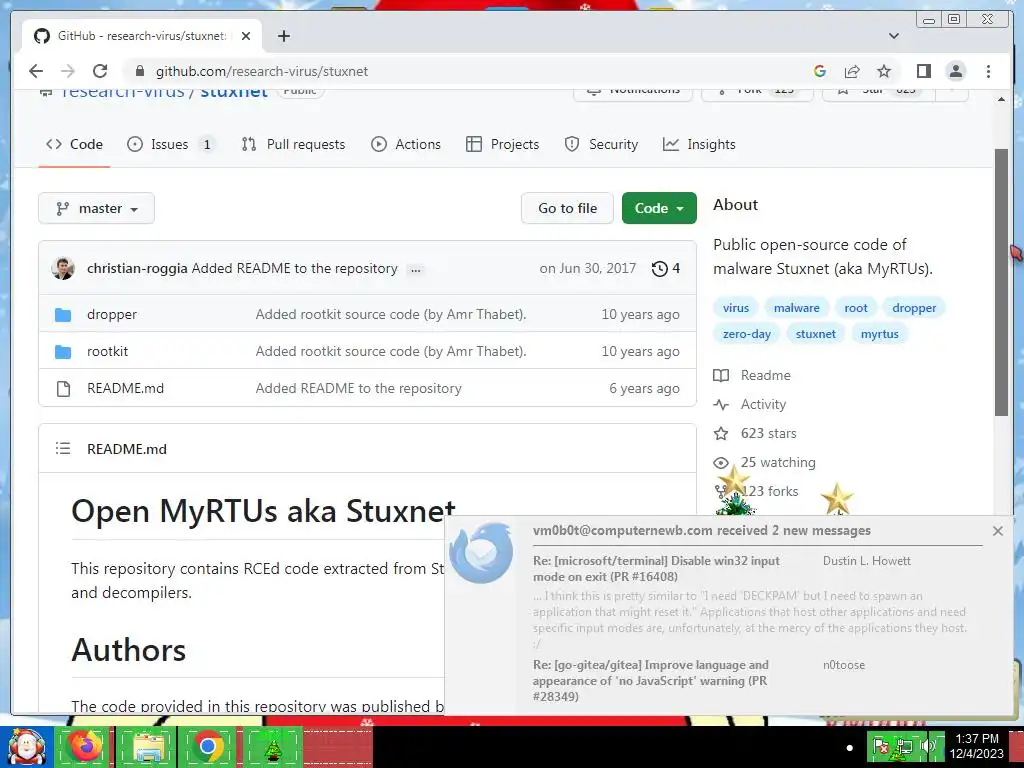Image resolution: width=1024 pixels, height=768 pixels.
Task: Select the malware topic tag
Action: (x=796, y=308)
